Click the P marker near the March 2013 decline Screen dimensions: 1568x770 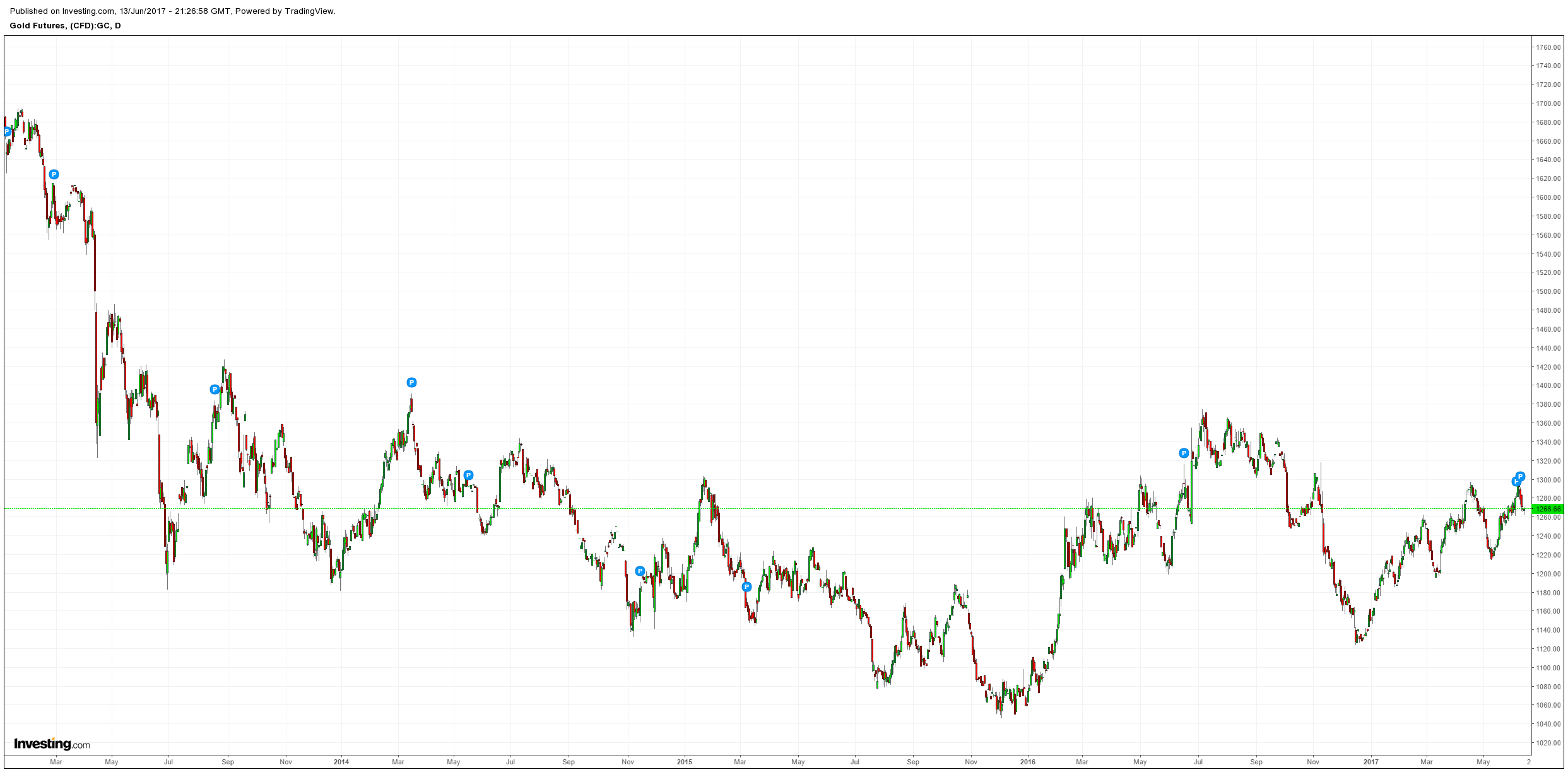tap(54, 174)
